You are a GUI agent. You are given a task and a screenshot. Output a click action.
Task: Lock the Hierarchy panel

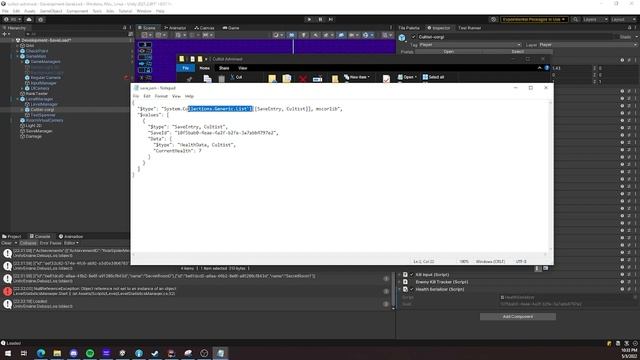click(124, 28)
